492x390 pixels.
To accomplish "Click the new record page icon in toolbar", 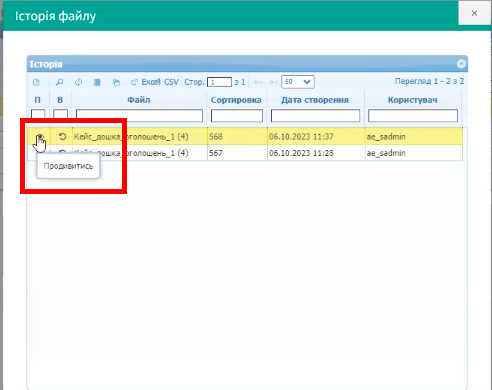I will 36,82.
